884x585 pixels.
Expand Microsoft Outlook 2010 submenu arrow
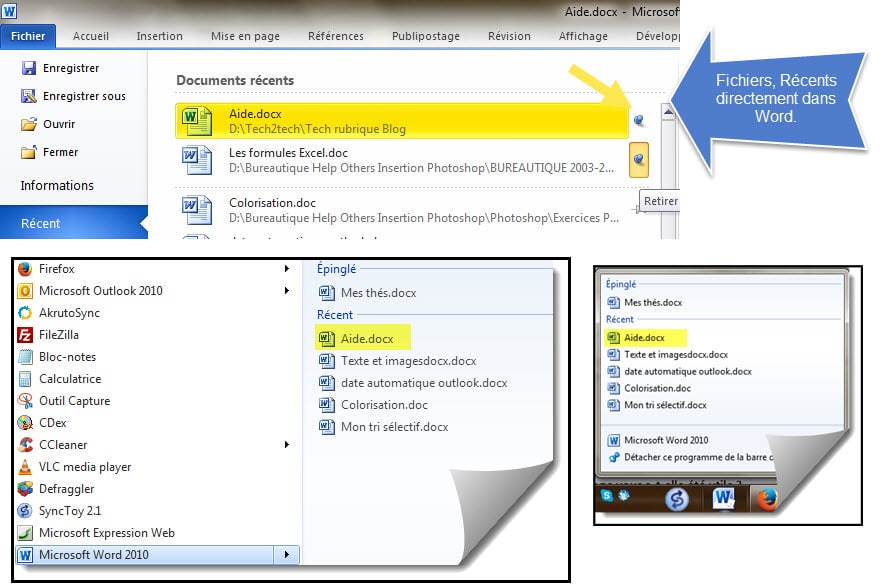point(286,291)
